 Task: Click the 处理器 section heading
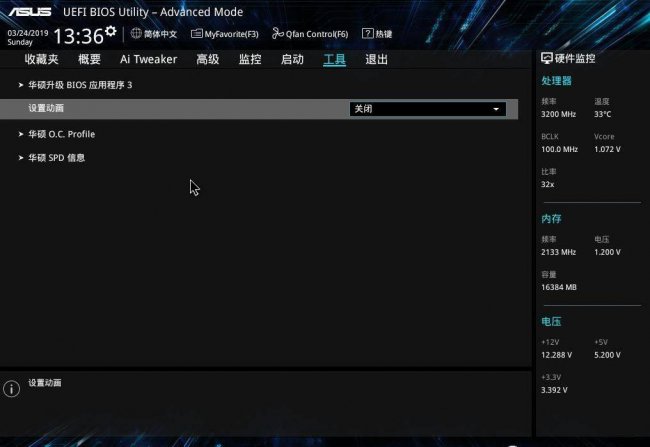point(556,81)
